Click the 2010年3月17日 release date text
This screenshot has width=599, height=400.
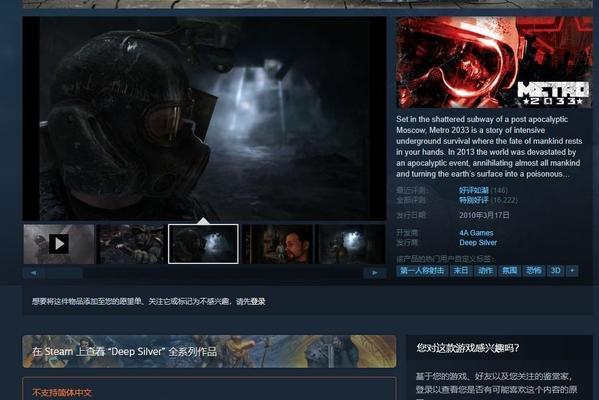(x=484, y=215)
